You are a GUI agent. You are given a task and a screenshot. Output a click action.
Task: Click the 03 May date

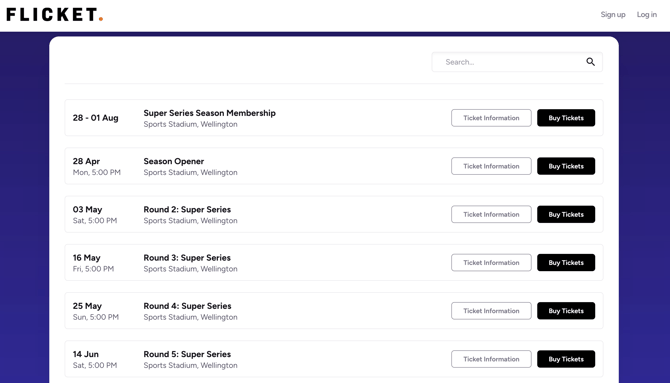pos(87,210)
